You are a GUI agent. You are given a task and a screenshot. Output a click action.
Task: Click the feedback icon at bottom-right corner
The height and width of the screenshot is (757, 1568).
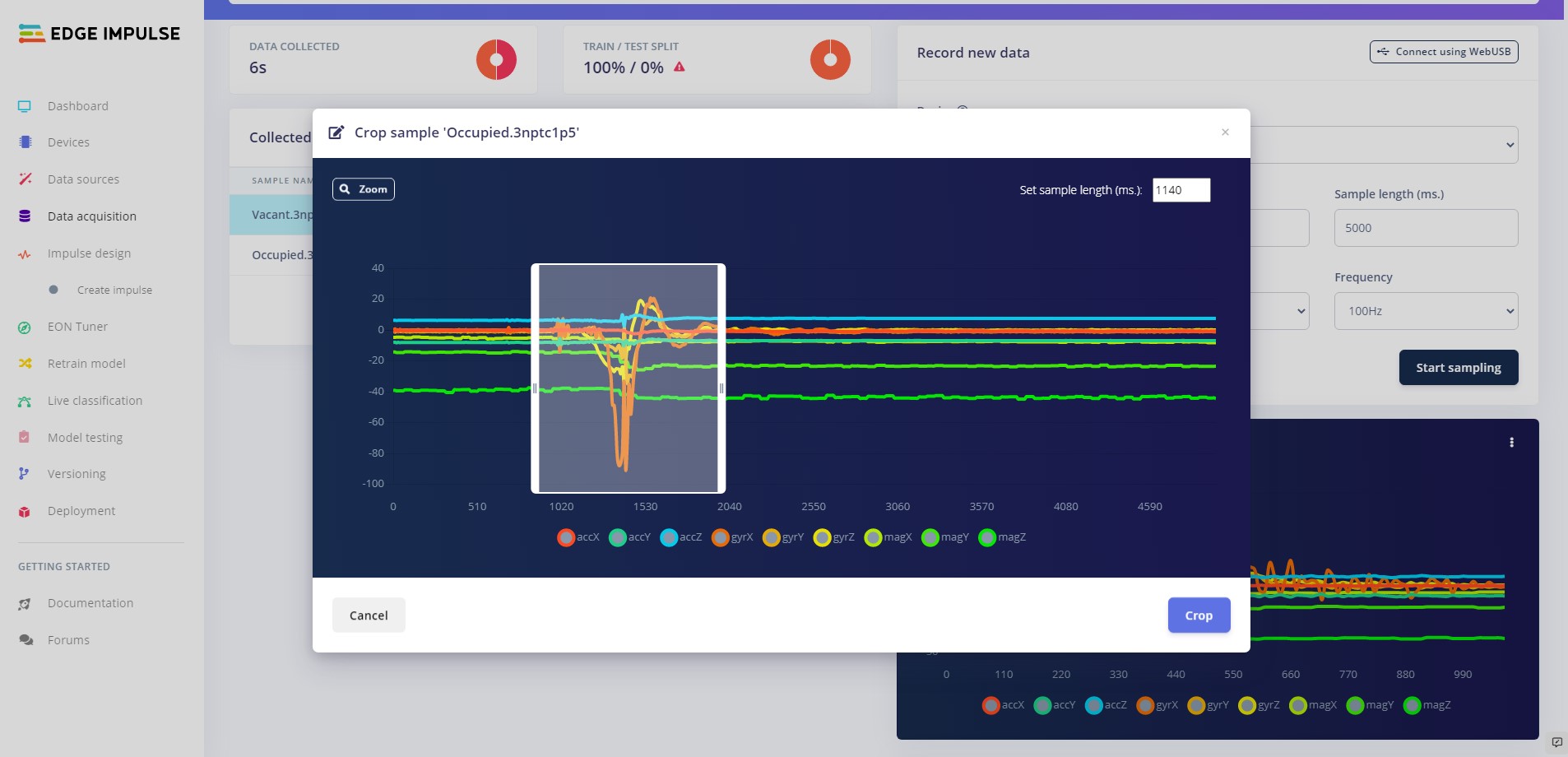click(x=1556, y=743)
